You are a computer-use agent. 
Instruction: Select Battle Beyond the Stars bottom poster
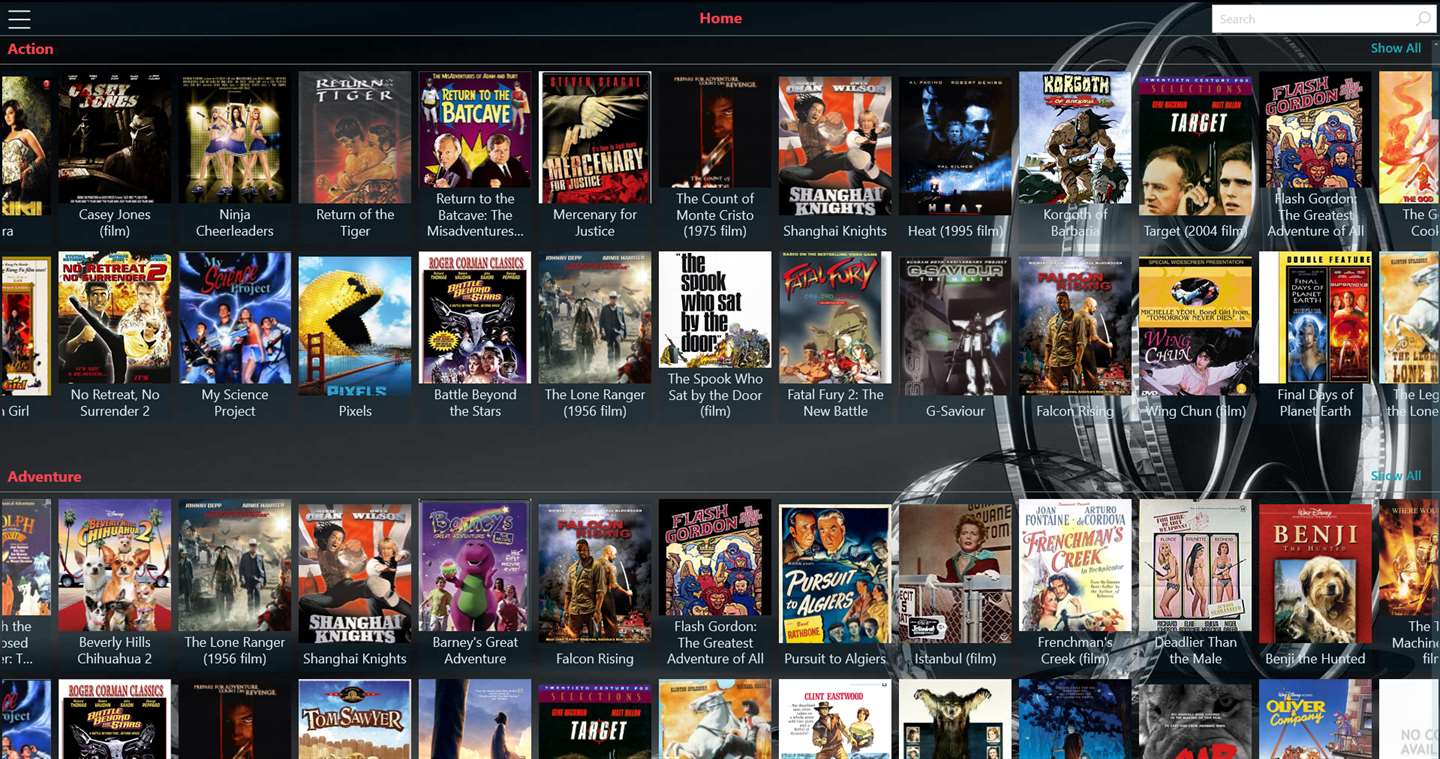(115, 719)
